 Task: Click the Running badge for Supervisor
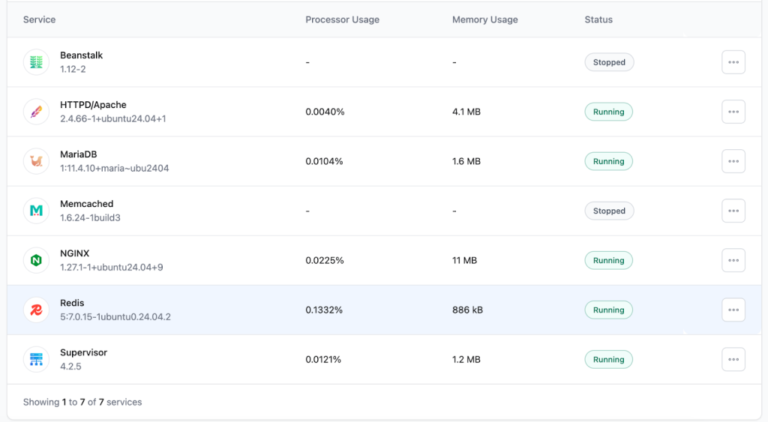[x=608, y=359]
